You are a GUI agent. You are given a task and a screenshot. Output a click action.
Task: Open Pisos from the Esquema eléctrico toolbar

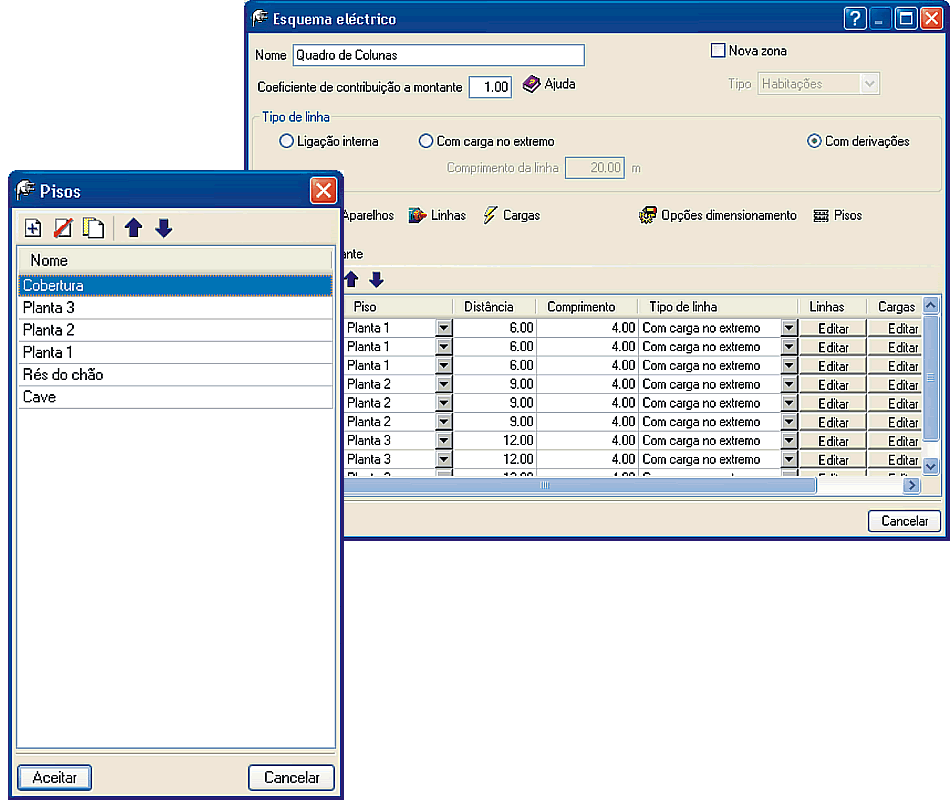(838, 215)
